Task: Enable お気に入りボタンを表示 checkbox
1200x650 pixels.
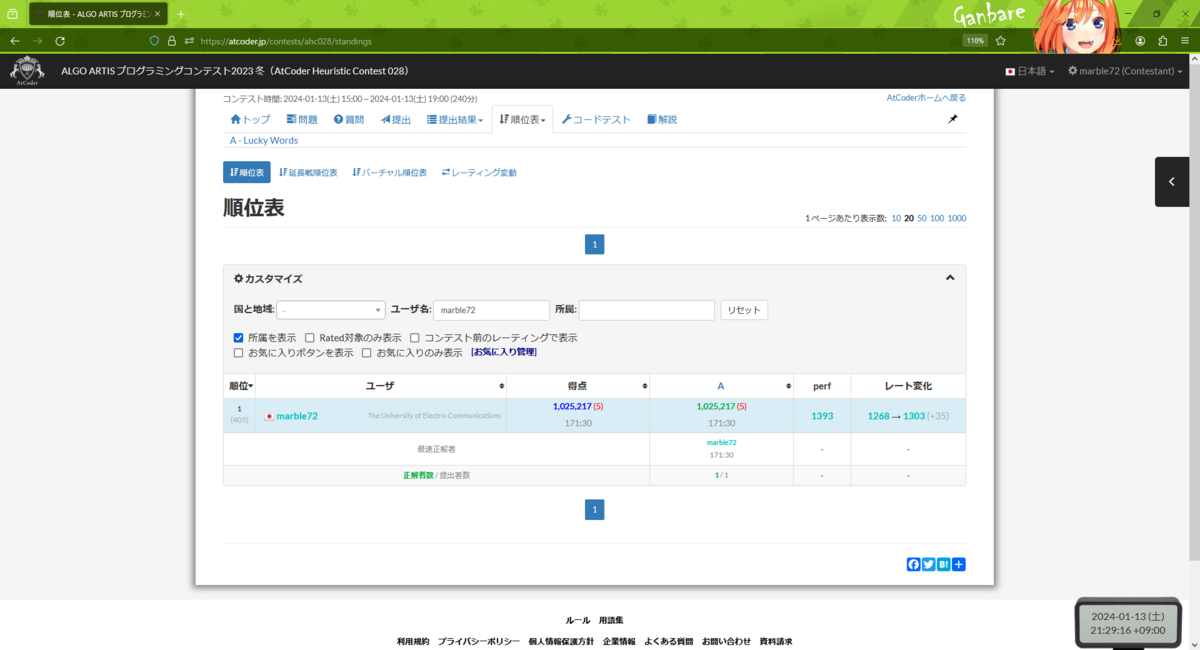Action: click(x=238, y=353)
